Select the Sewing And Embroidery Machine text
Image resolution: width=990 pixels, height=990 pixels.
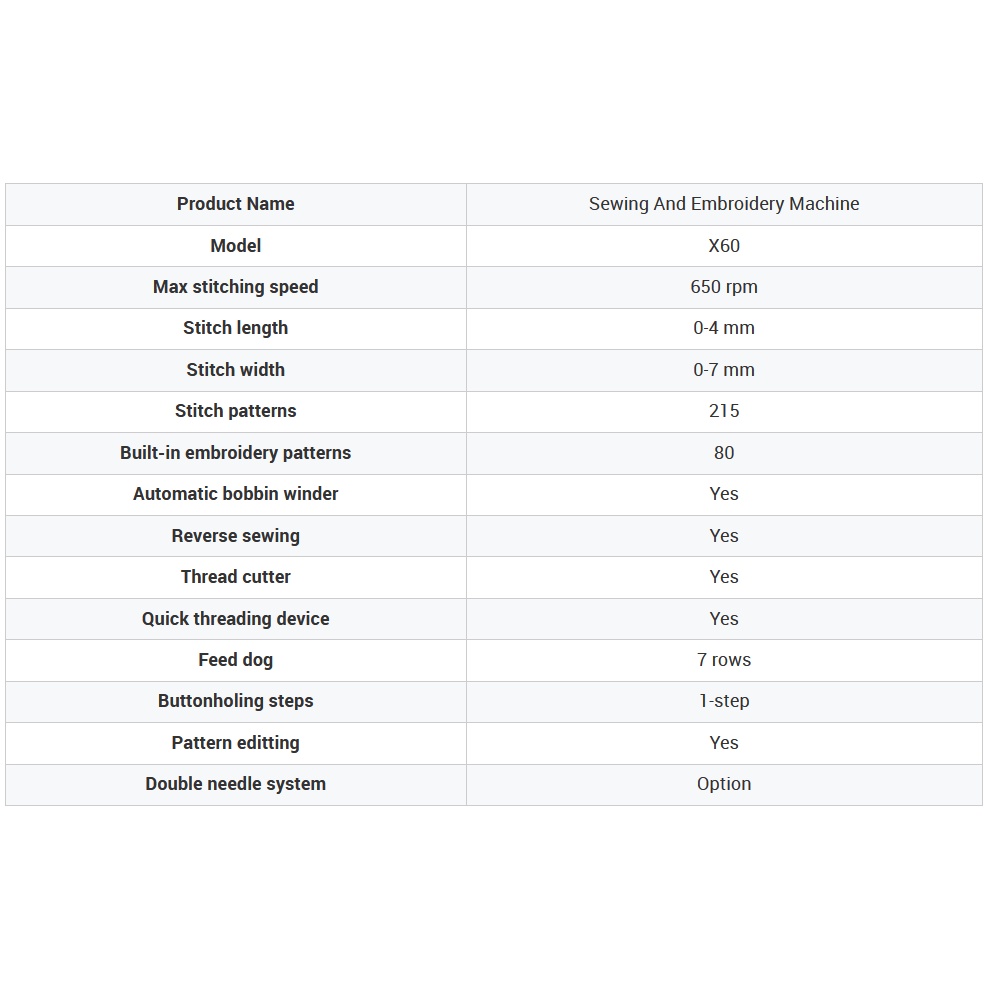[x=724, y=204]
